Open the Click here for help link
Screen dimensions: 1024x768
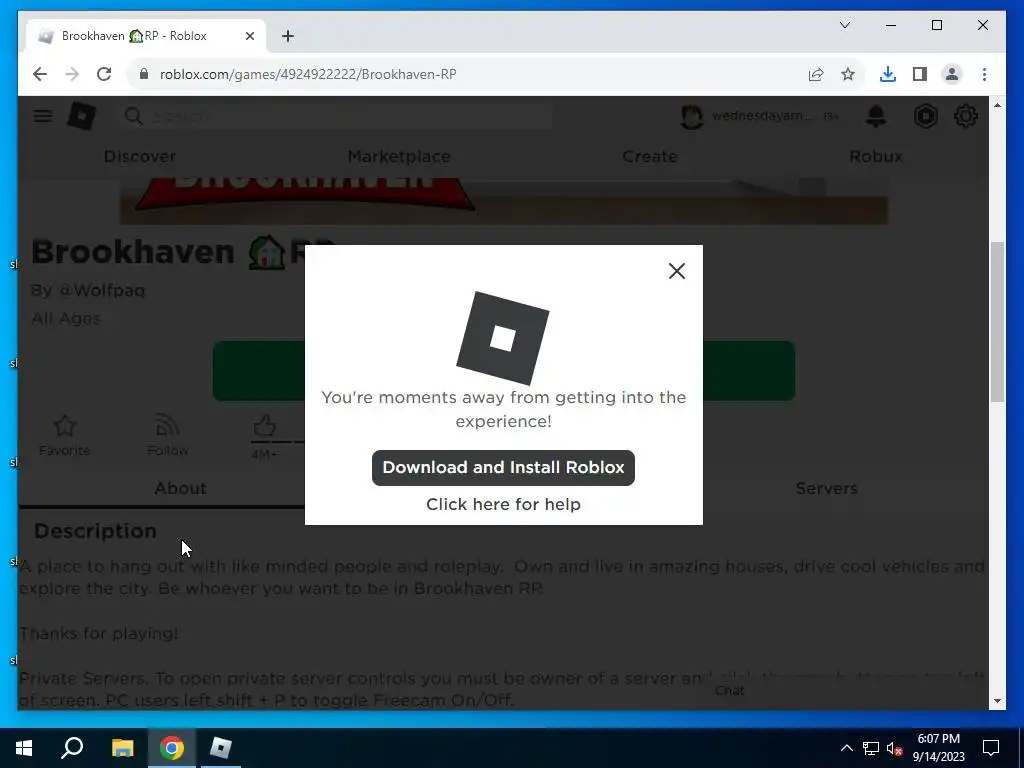503,504
